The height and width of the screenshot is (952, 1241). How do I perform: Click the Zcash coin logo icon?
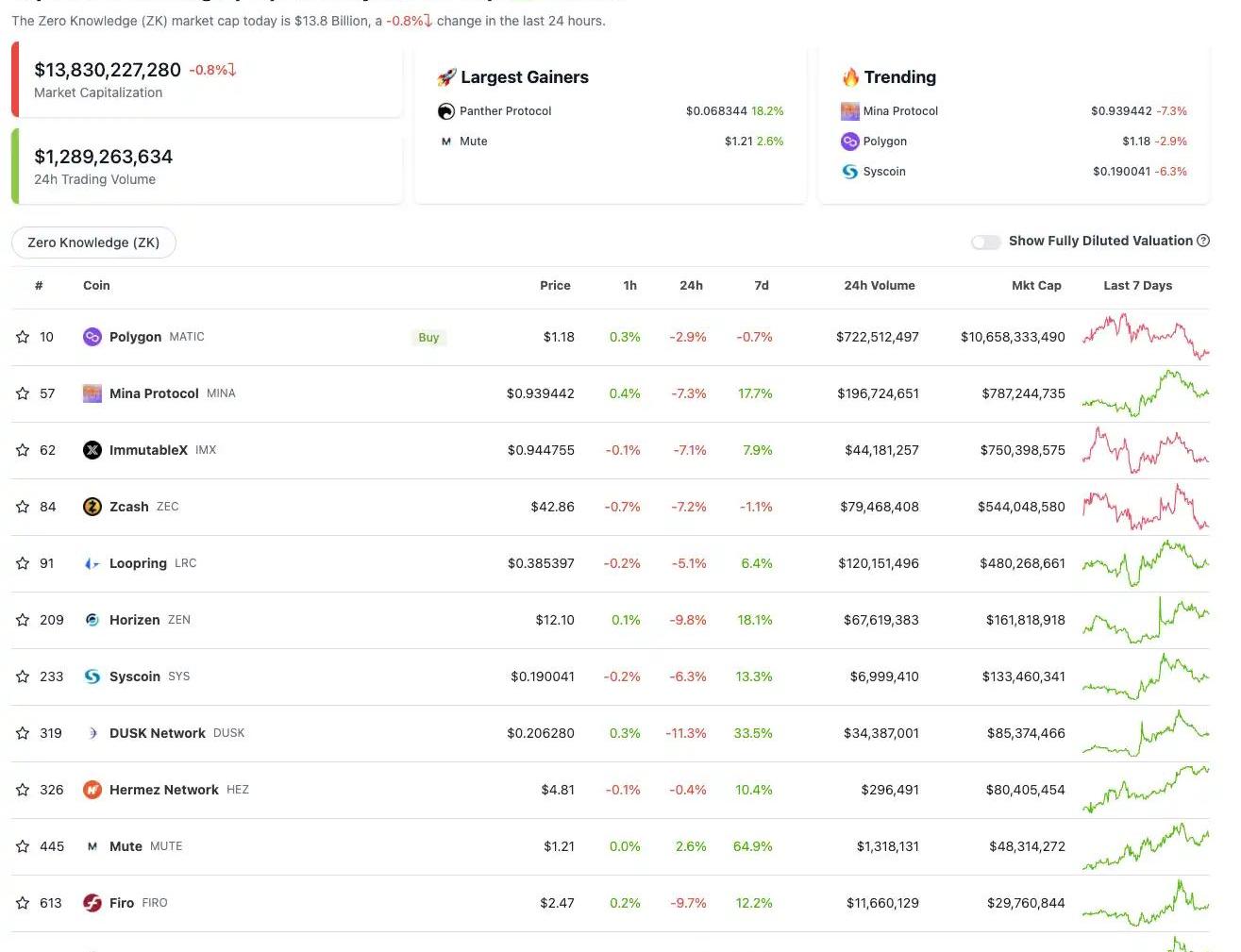92,507
